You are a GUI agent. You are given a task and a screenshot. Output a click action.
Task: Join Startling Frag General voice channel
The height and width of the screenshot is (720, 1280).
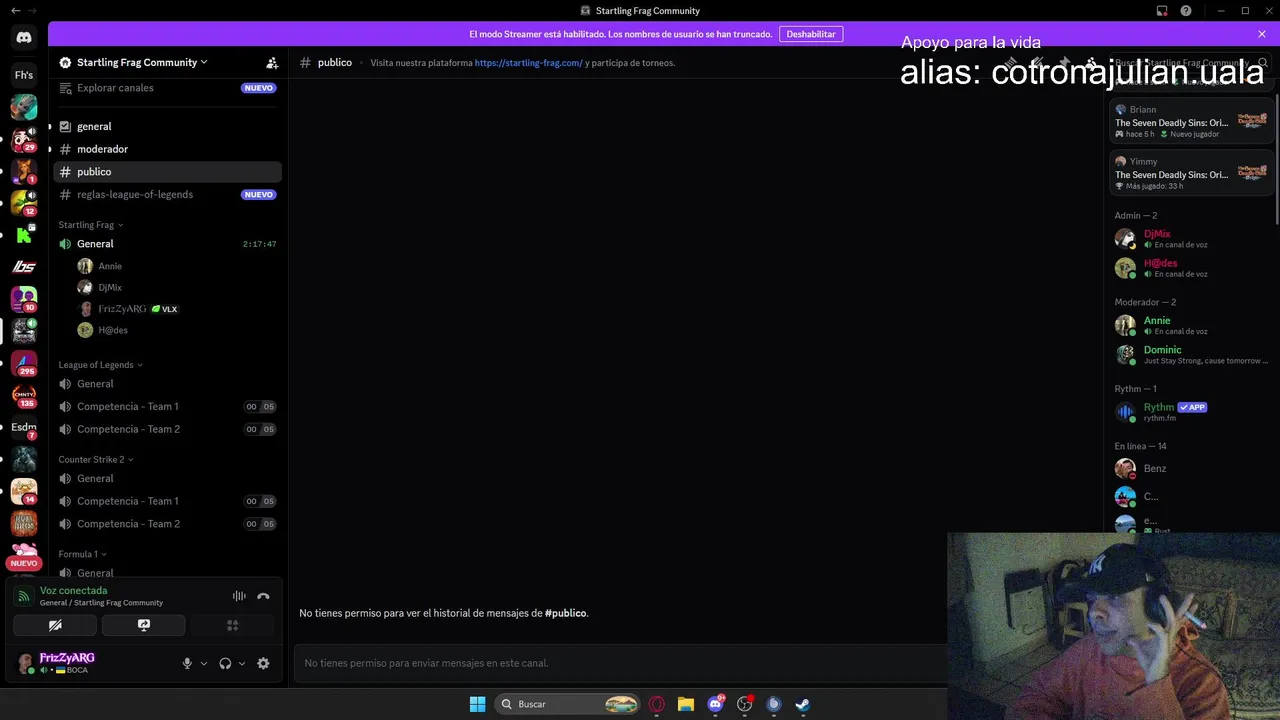point(167,244)
